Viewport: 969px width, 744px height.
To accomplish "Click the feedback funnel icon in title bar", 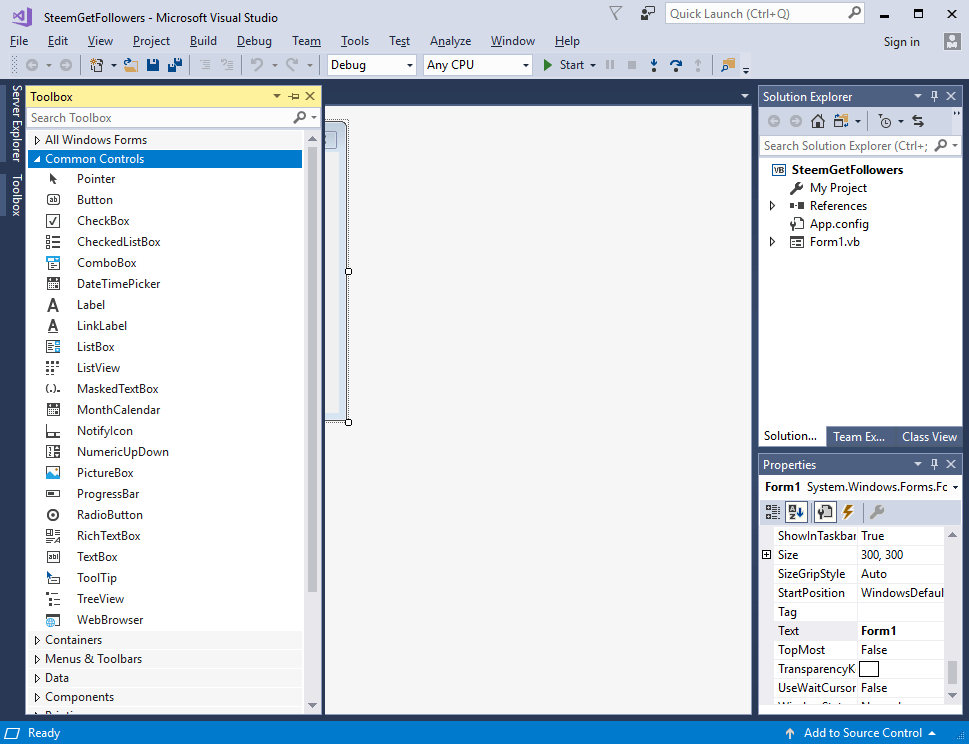I will click(616, 13).
